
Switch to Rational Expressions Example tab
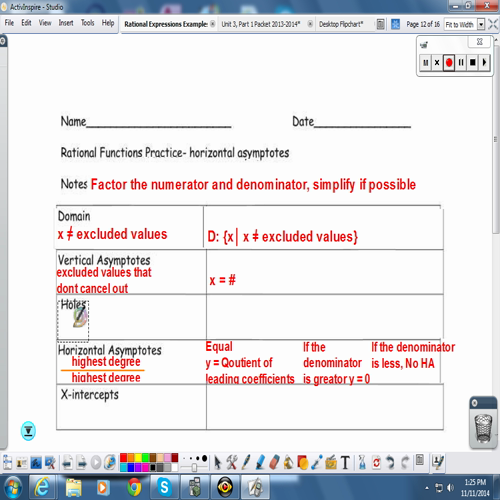click(166, 24)
